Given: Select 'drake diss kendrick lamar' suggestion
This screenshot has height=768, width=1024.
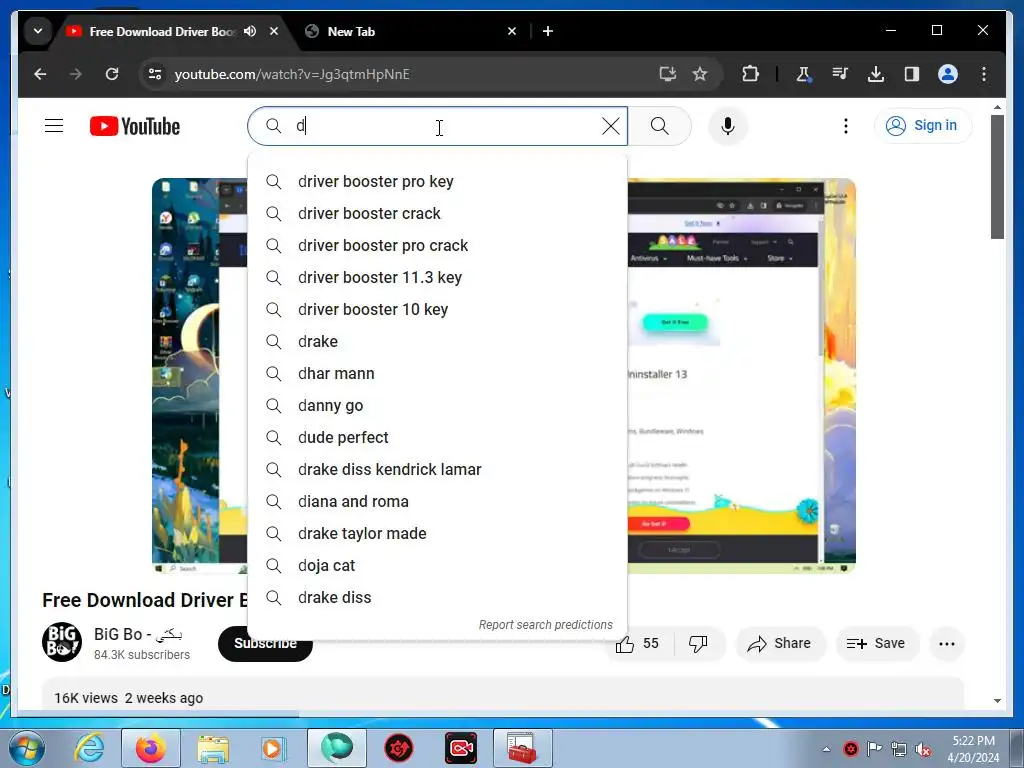Looking at the screenshot, I should click(x=438, y=470).
